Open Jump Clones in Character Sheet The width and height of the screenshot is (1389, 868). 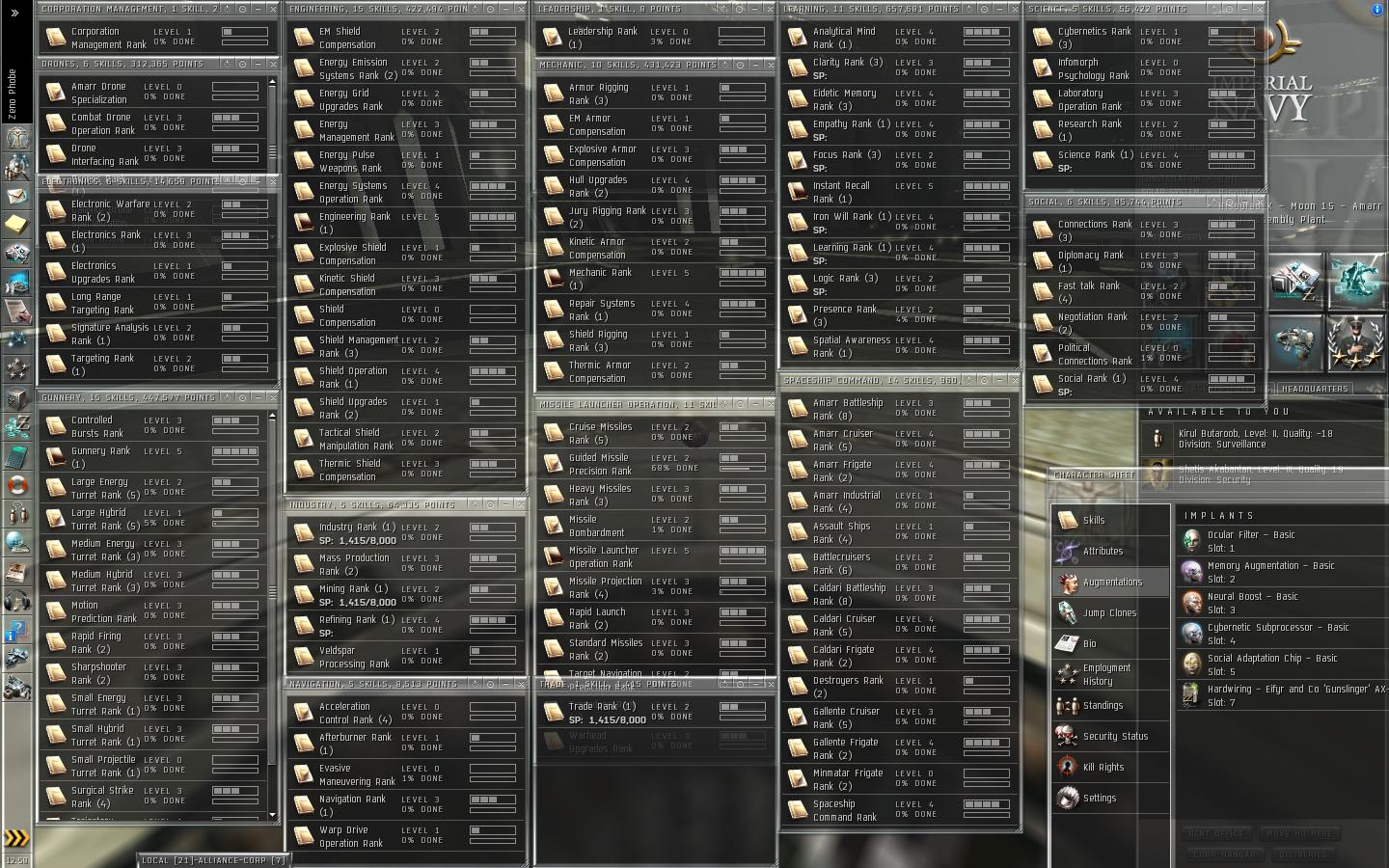(x=1110, y=612)
